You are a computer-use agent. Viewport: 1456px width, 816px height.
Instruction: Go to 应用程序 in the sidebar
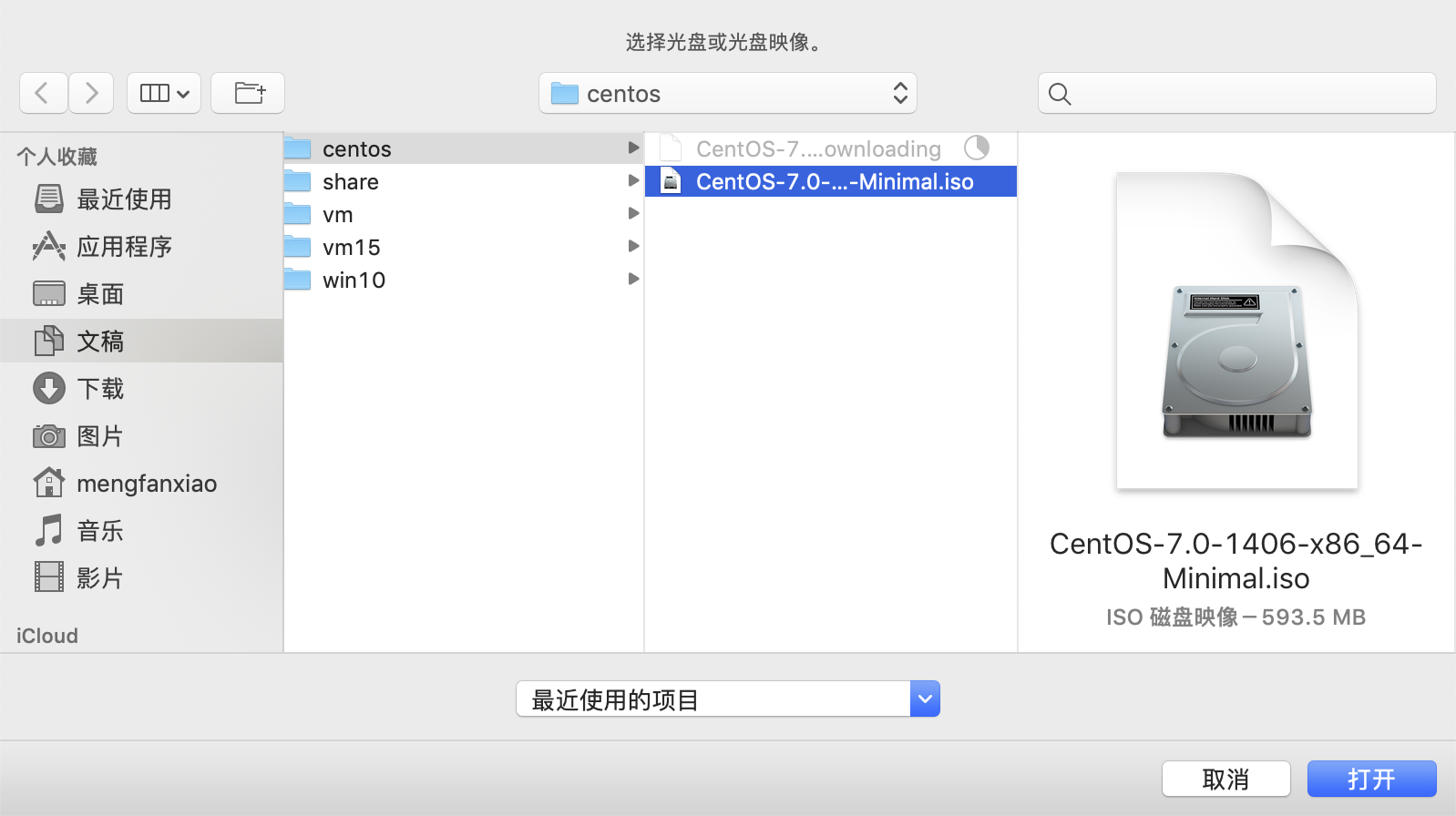124,247
